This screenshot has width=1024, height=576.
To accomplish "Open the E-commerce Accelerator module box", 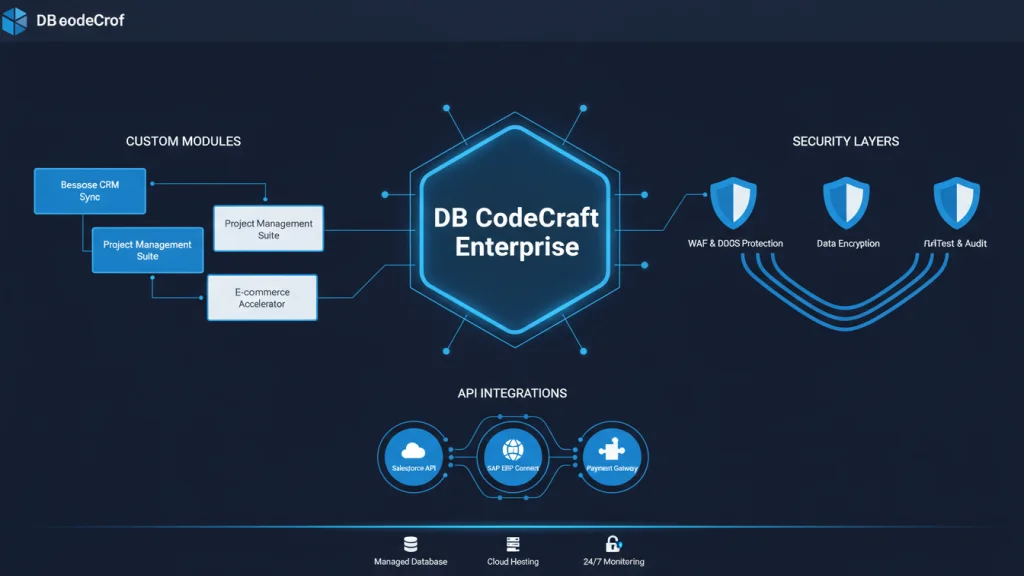I will [x=262, y=298].
